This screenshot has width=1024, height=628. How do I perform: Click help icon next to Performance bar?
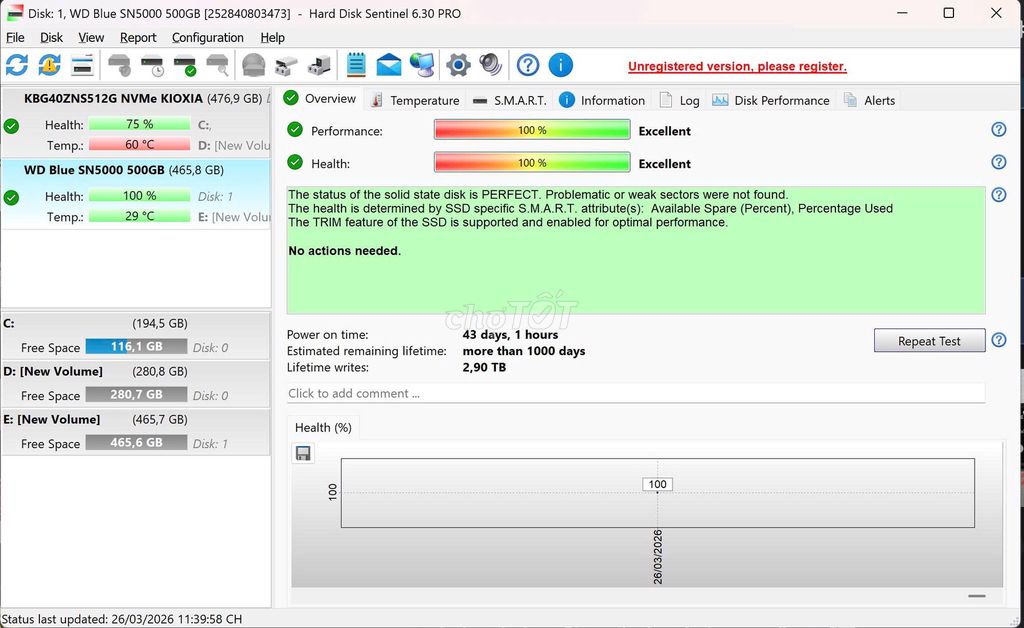click(998, 130)
